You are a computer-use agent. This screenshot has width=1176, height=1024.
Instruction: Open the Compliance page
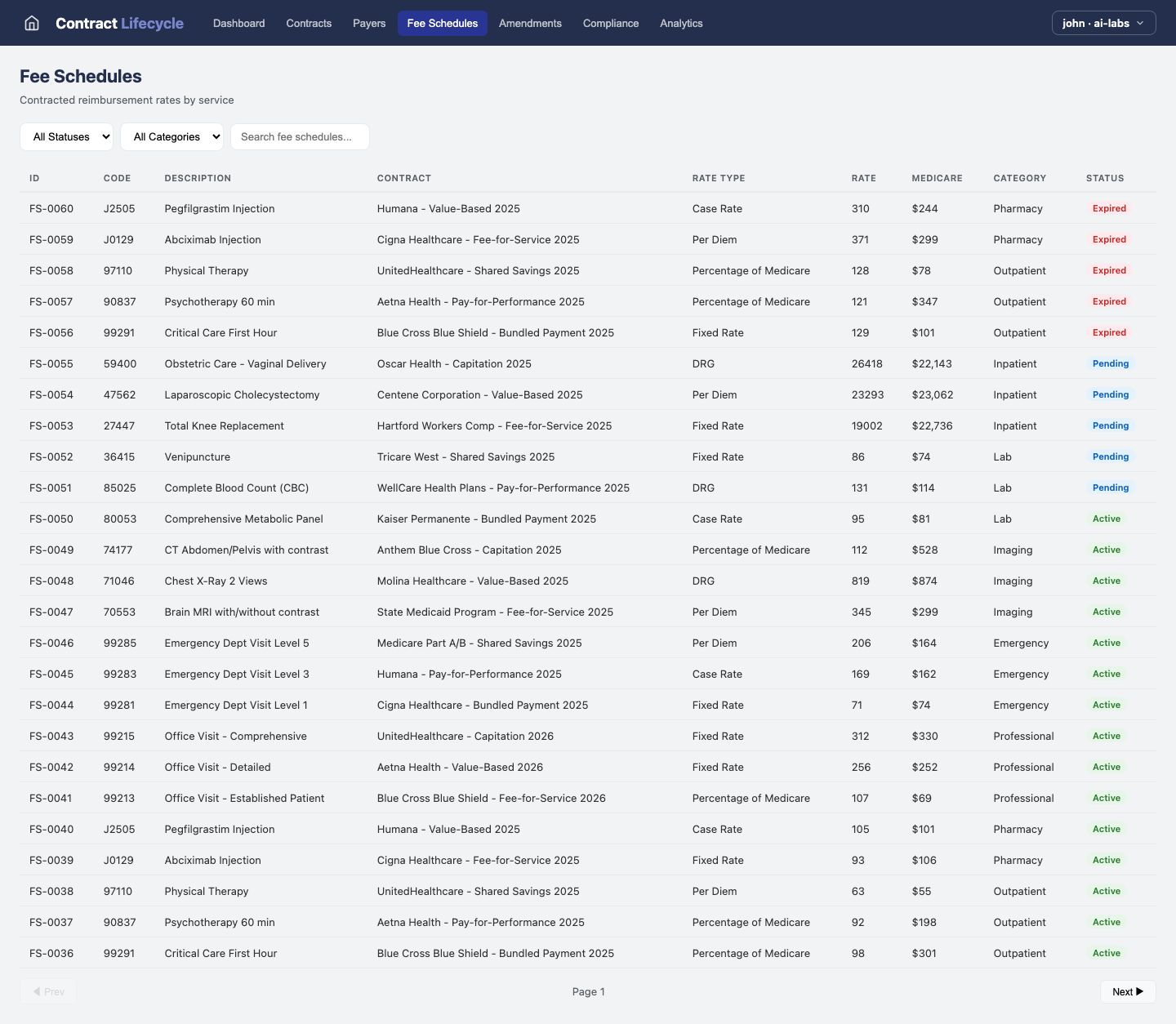point(611,23)
